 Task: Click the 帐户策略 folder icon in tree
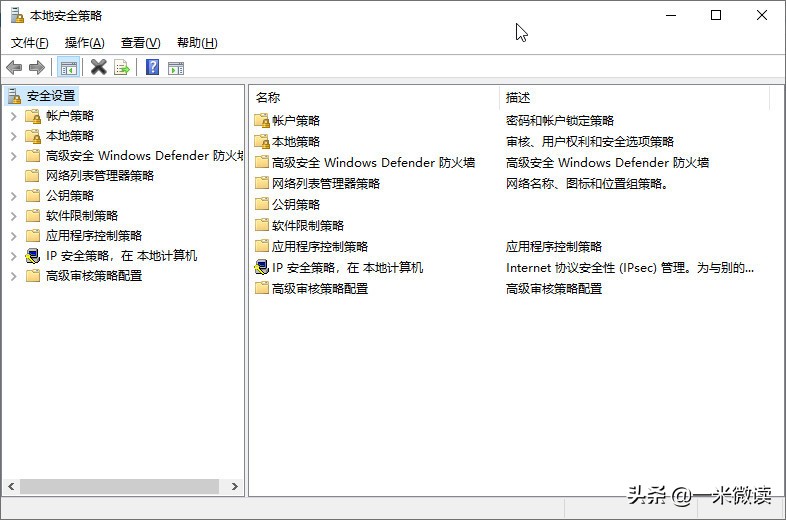pos(33,116)
